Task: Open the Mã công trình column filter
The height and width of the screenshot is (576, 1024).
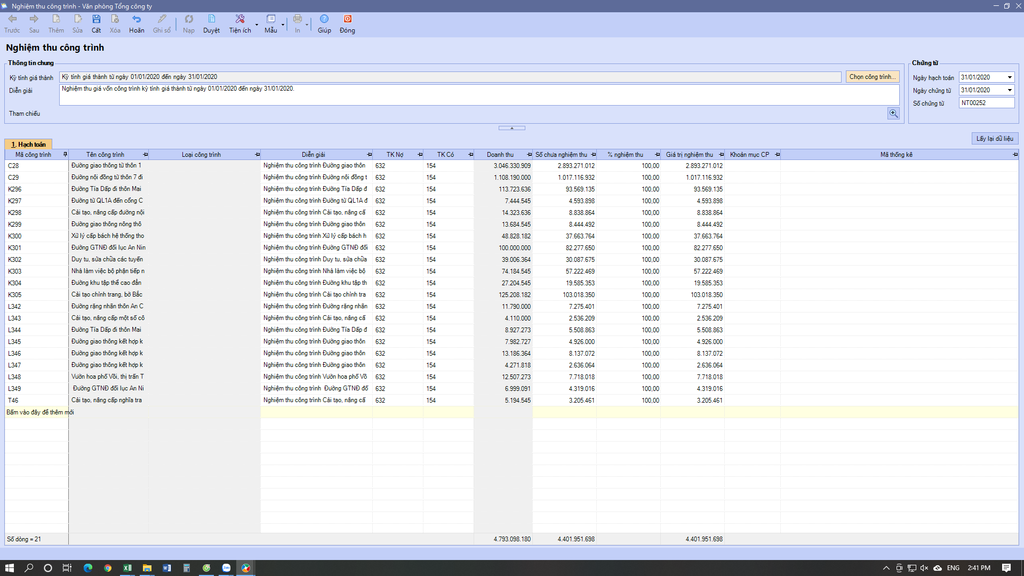Action: (x=65, y=155)
